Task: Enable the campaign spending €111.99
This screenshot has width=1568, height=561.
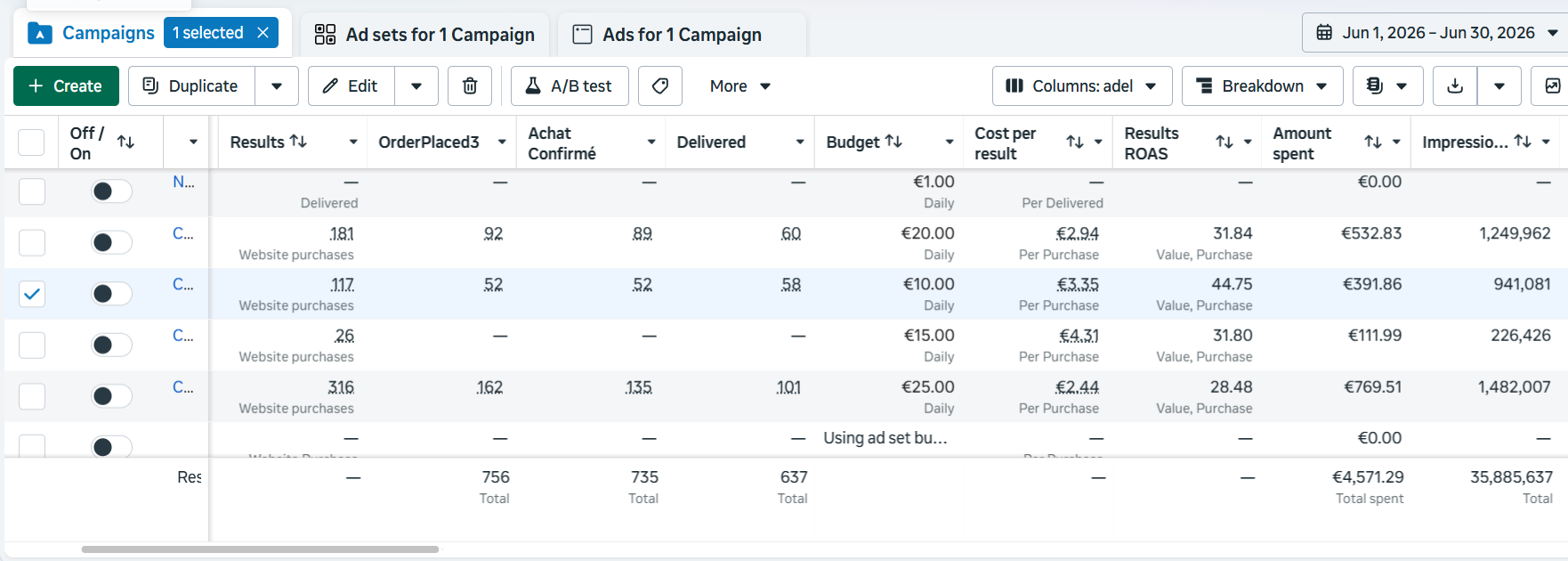Action: 112,345
